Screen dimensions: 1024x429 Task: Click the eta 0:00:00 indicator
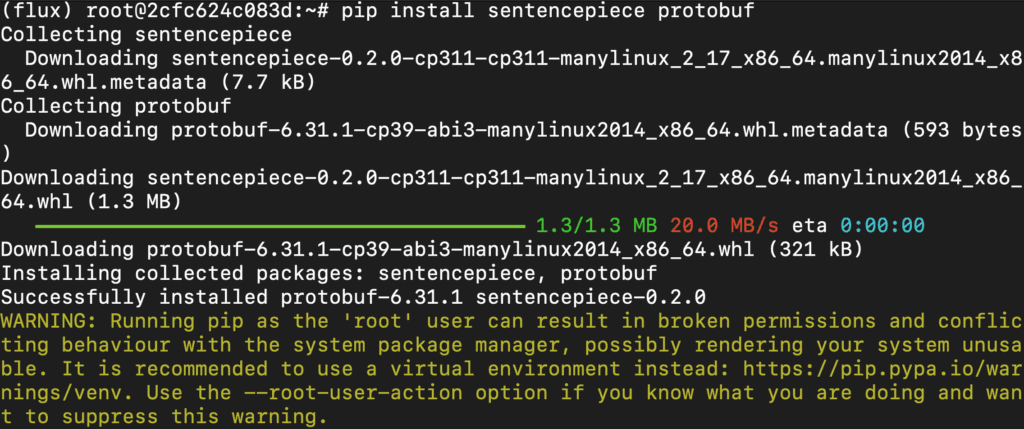(858, 227)
